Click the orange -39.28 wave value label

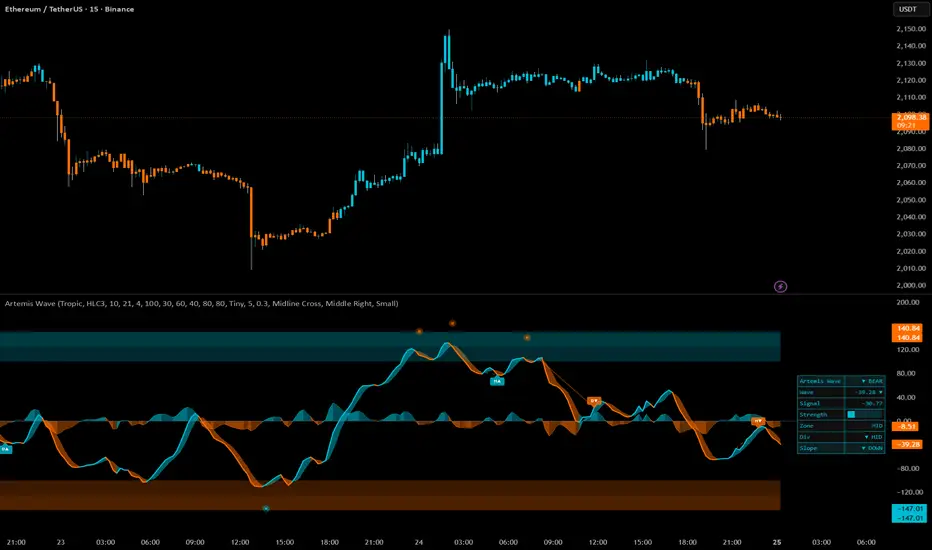click(x=908, y=444)
